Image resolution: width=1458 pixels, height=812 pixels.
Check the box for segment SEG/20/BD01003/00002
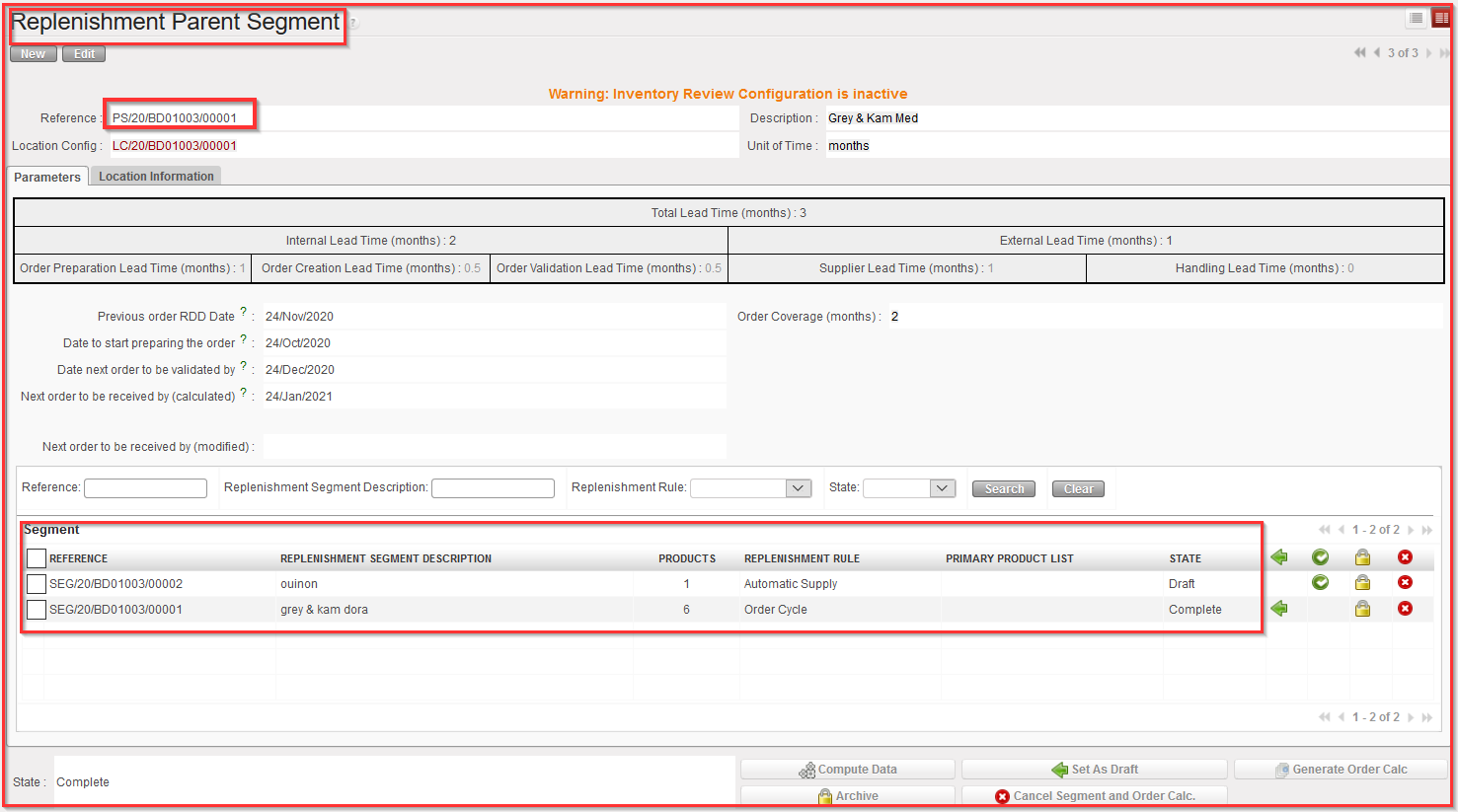pyautogui.click(x=37, y=584)
